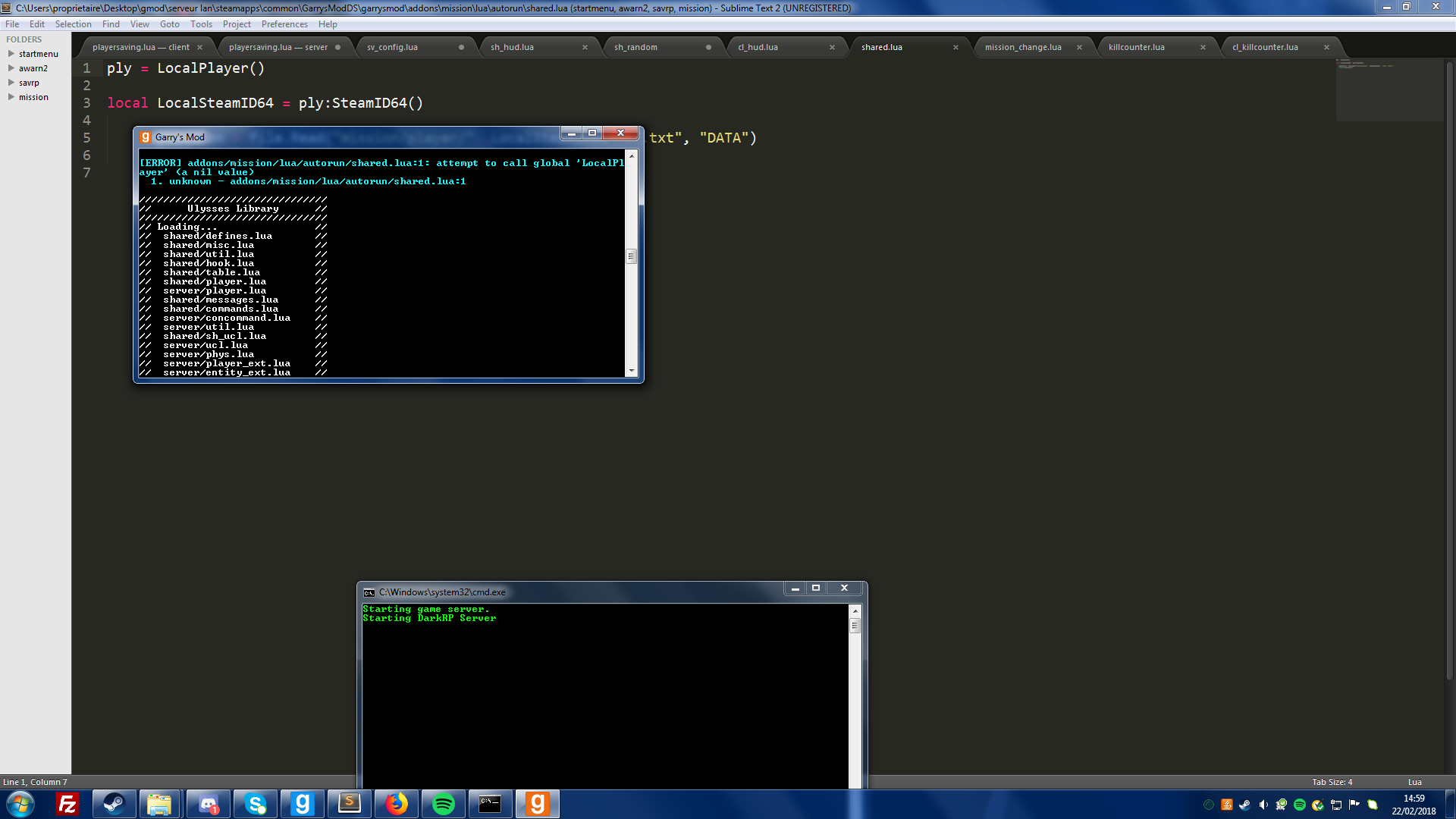Open the Lua syntax selector in status bar
Screen dimensions: 1456x819
(x=1415, y=782)
